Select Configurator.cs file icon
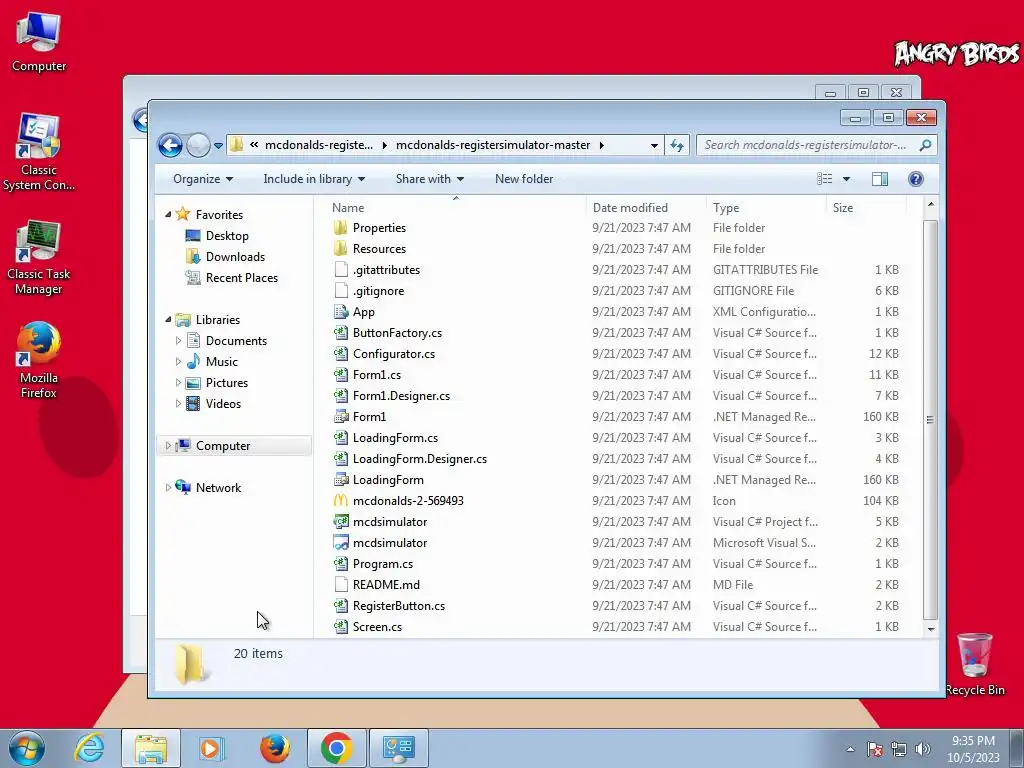The width and height of the screenshot is (1024, 768). tap(341, 353)
